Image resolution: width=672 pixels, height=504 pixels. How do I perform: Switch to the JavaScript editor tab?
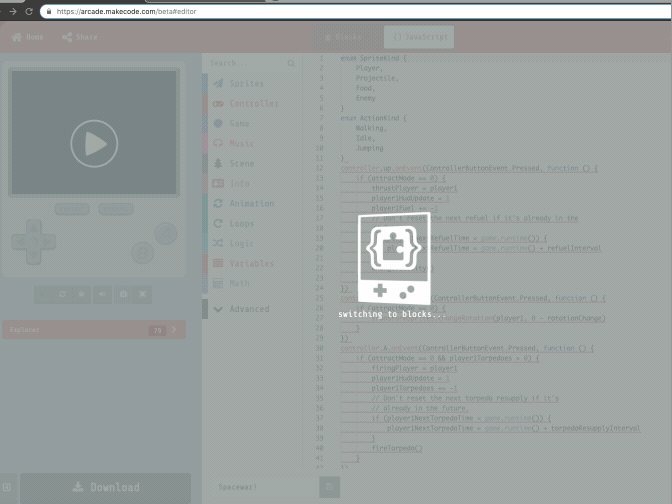[419, 37]
